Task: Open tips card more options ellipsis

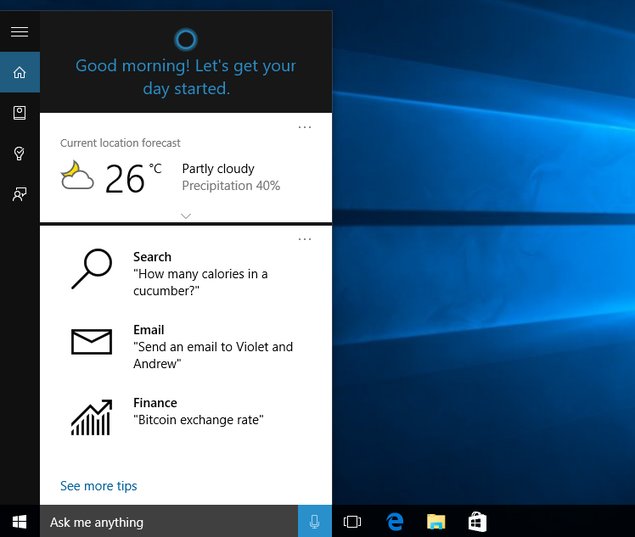Action: click(305, 239)
